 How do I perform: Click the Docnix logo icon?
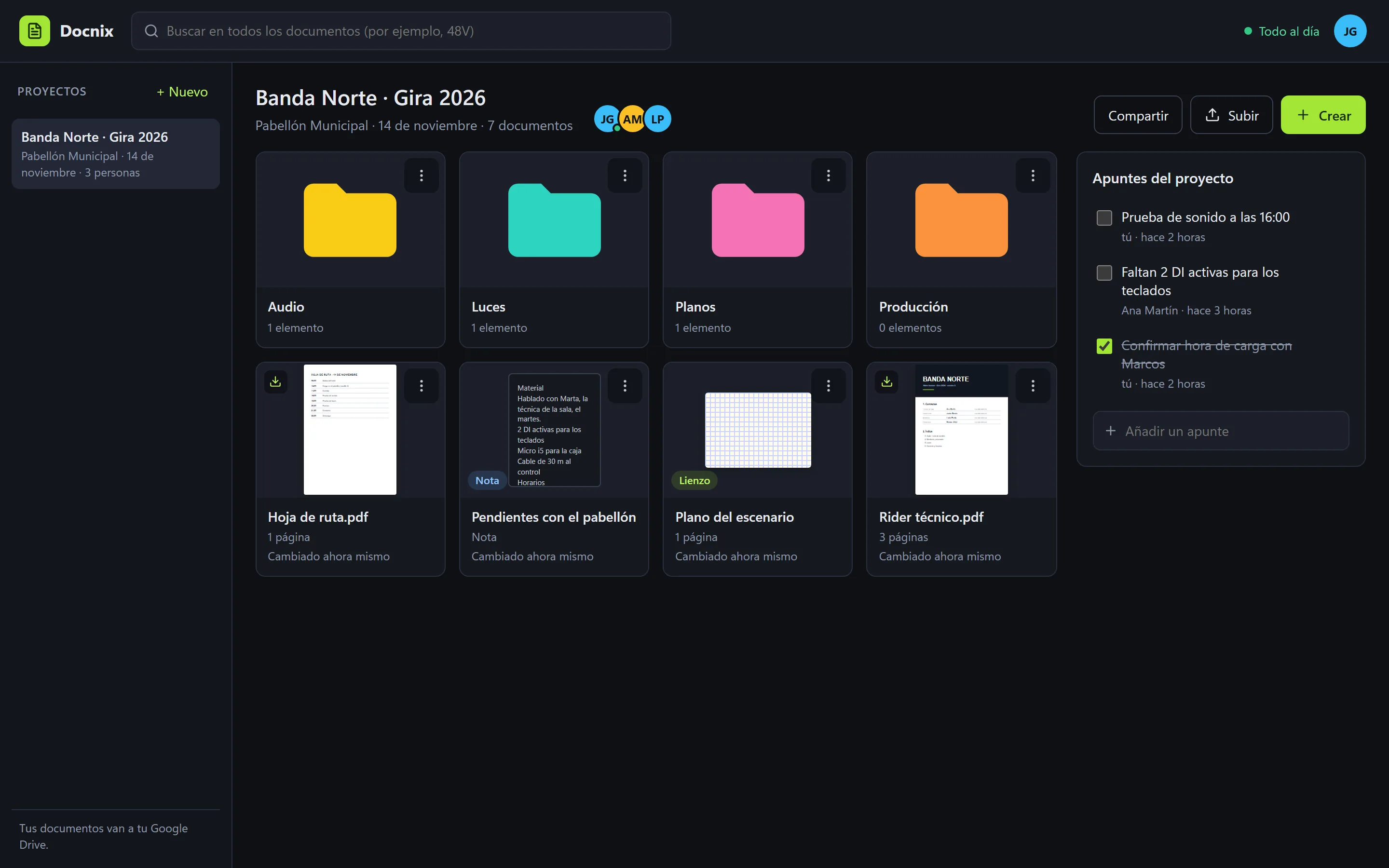(x=34, y=31)
